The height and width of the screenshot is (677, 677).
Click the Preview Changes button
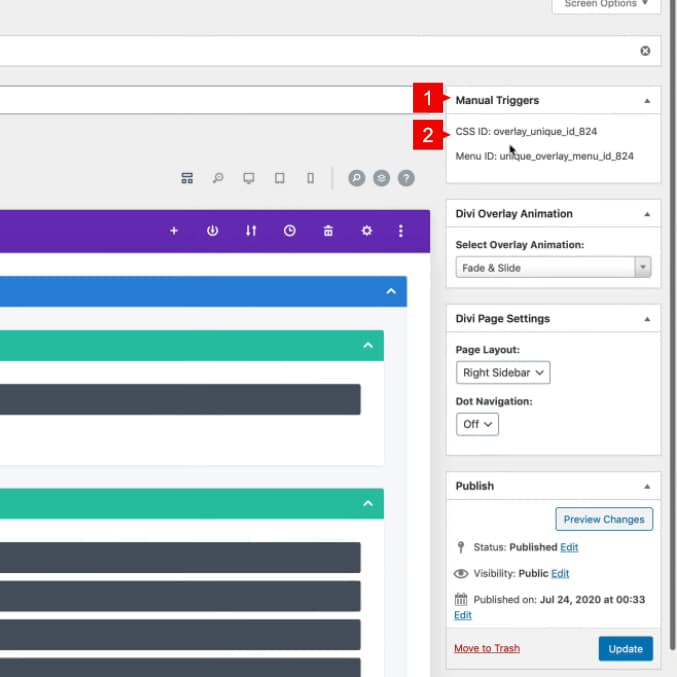tap(603, 519)
